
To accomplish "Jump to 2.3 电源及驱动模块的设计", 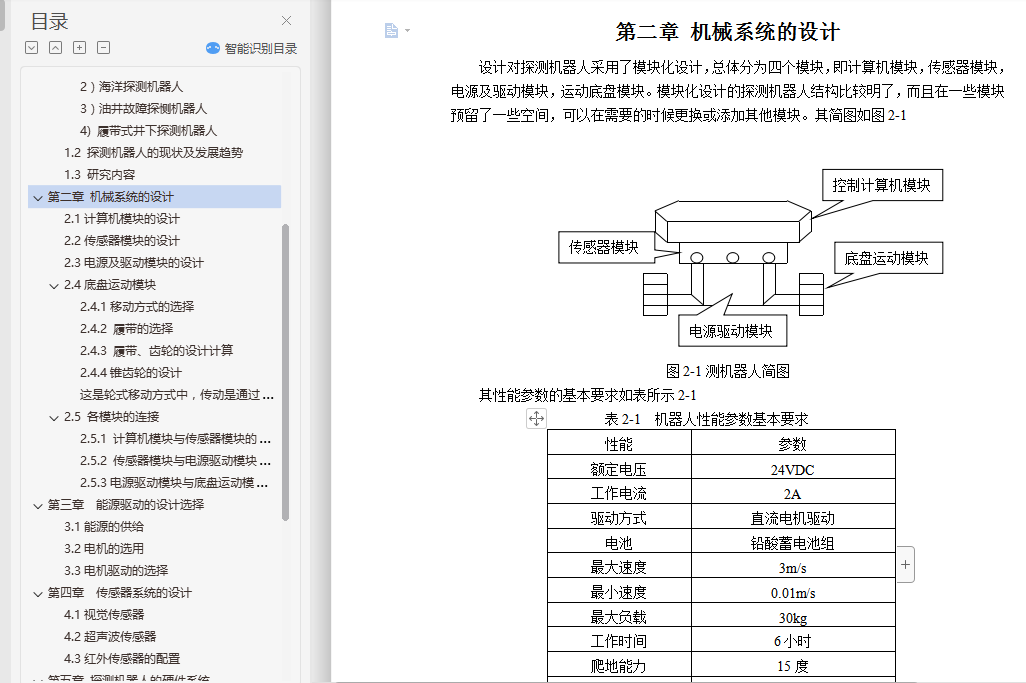I will tap(133, 262).
